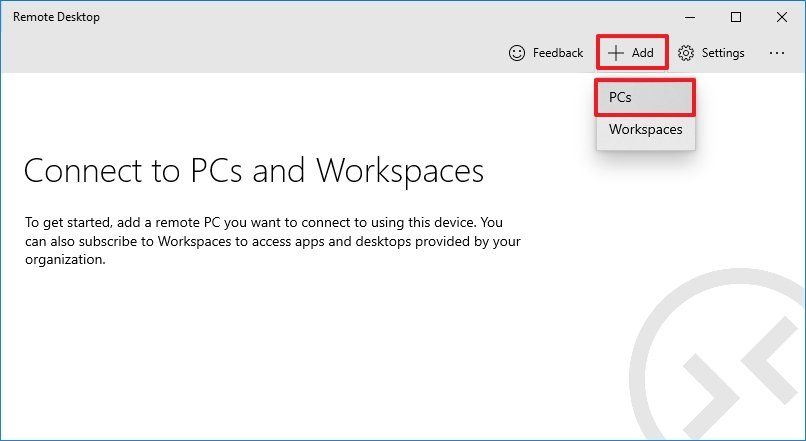Screen dimensions: 806x441
Task: Close the Remote Desktop window
Action: (782, 17)
